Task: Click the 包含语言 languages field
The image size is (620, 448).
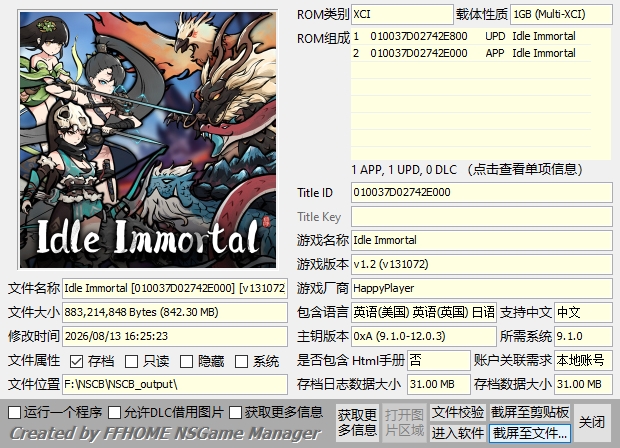Action: coord(423,312)
